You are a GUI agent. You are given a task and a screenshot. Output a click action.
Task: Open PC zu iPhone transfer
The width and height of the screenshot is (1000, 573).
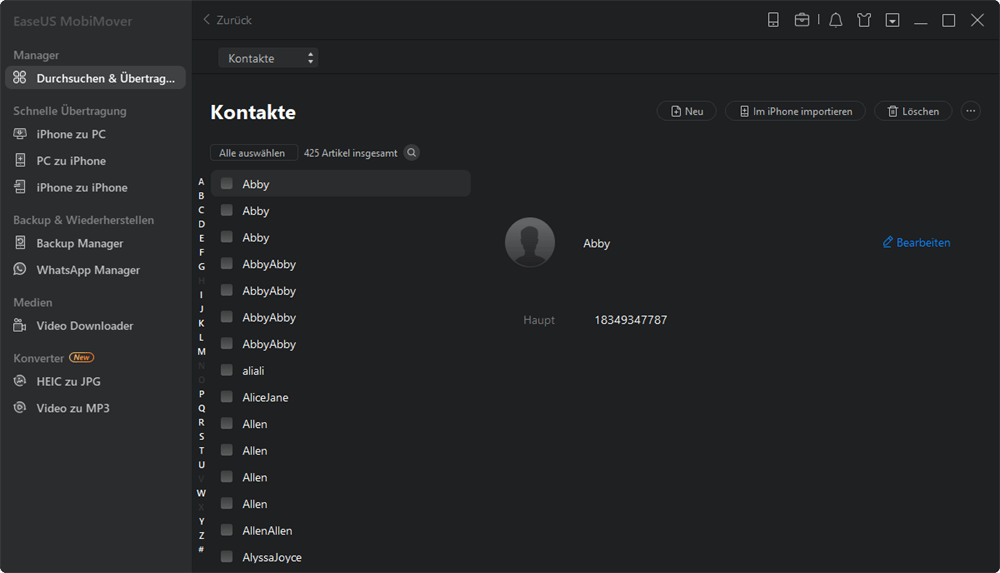click(71, 161)
